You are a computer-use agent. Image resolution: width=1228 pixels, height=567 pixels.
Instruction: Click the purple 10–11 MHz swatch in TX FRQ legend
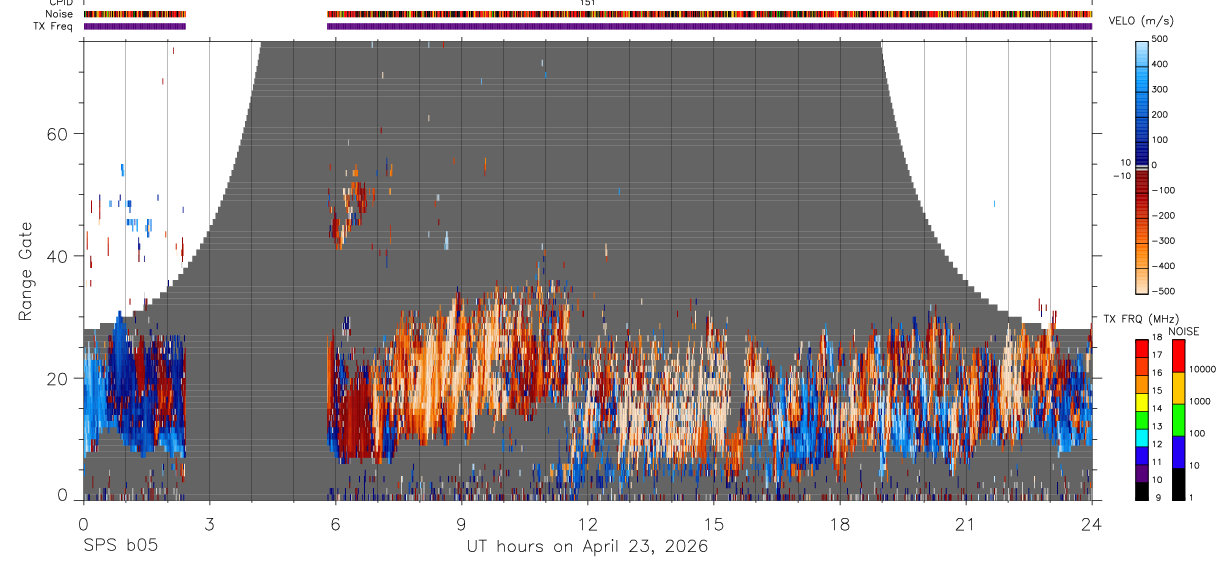(x=1143, y=474)
